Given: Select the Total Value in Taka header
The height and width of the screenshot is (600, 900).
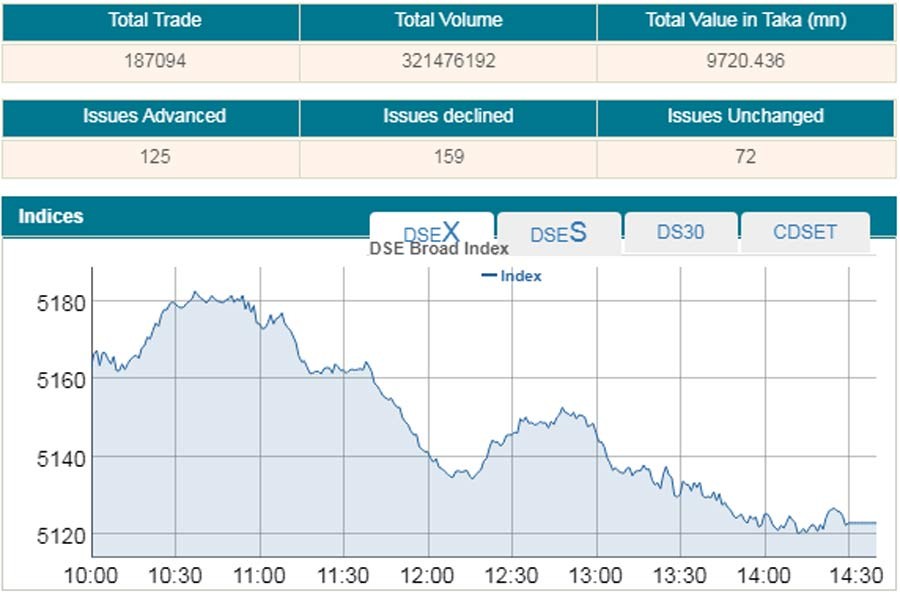Looking at the screenshot, I should [x=745, y=20].
